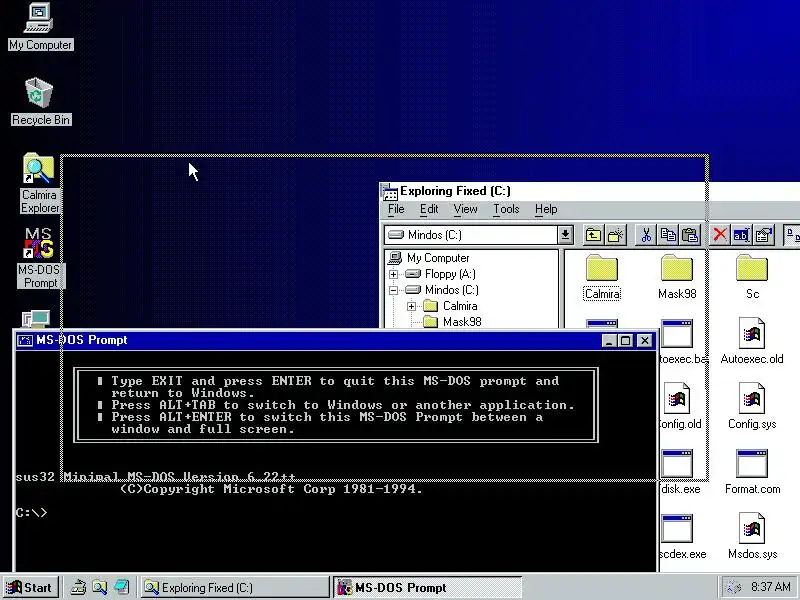Click the third quick launch desktop icon

coord(121,587)
